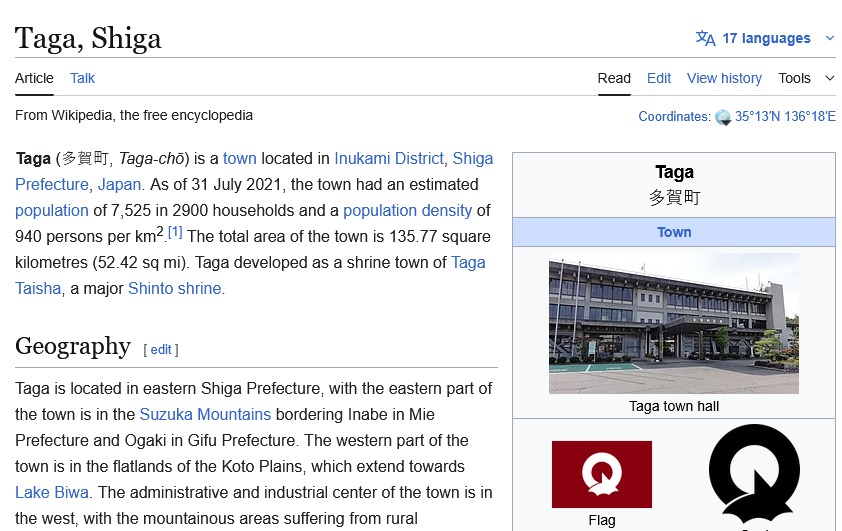842x531 pixels.
Task: Click the language translation icon
Action: (705, 38)
